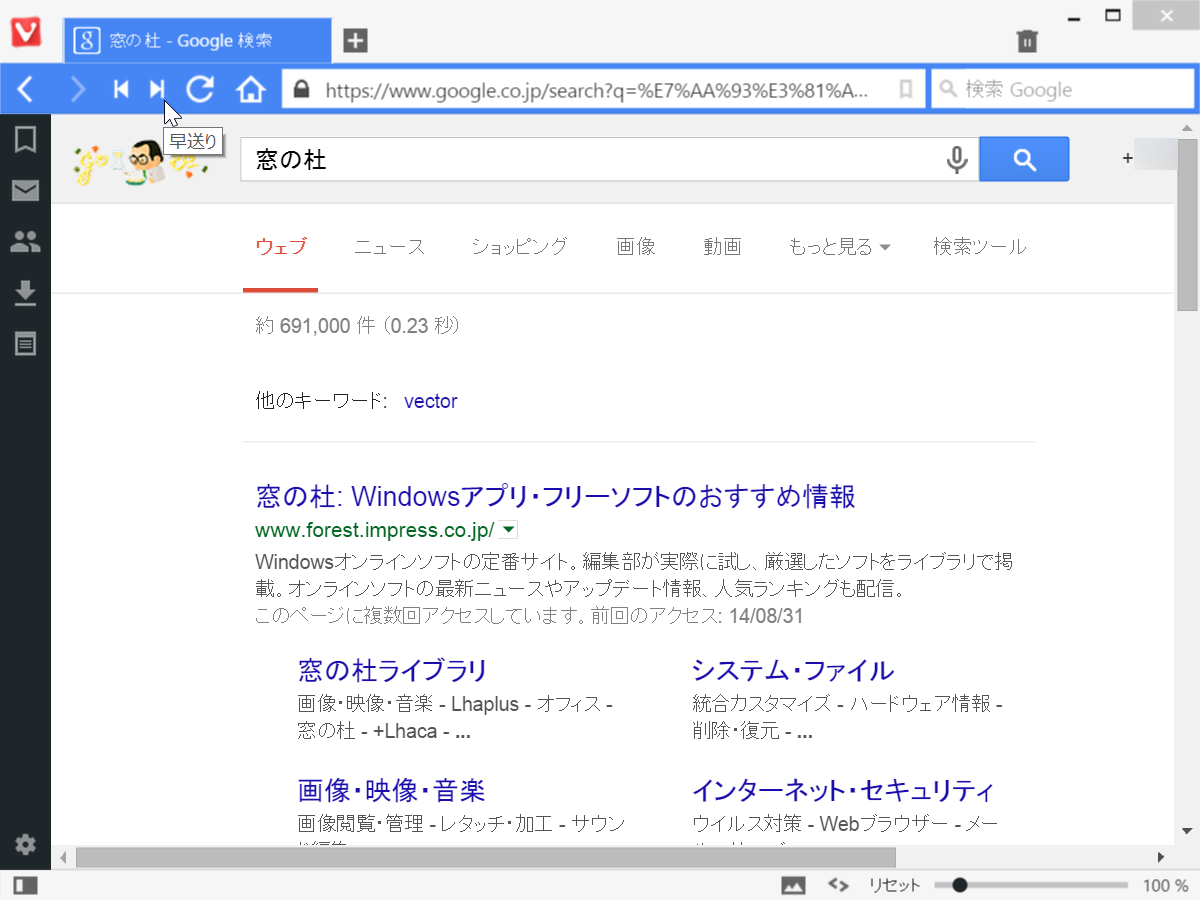Open Vivaldi settings via the gear icon
This screenshot has width=1200, height=900.
(25, 845)
